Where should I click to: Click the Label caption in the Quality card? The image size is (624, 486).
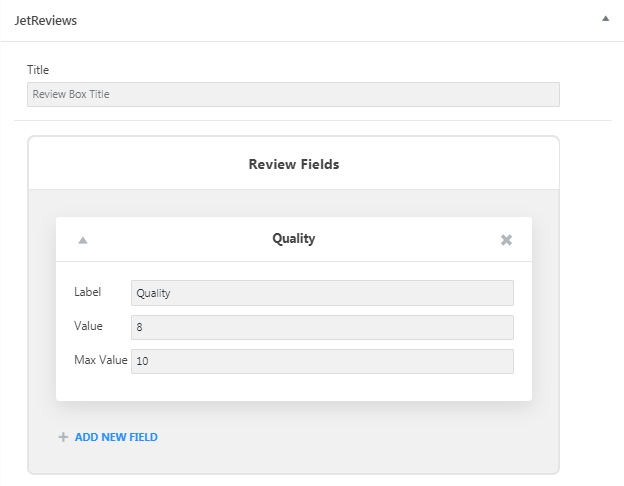tap(88, 292)
